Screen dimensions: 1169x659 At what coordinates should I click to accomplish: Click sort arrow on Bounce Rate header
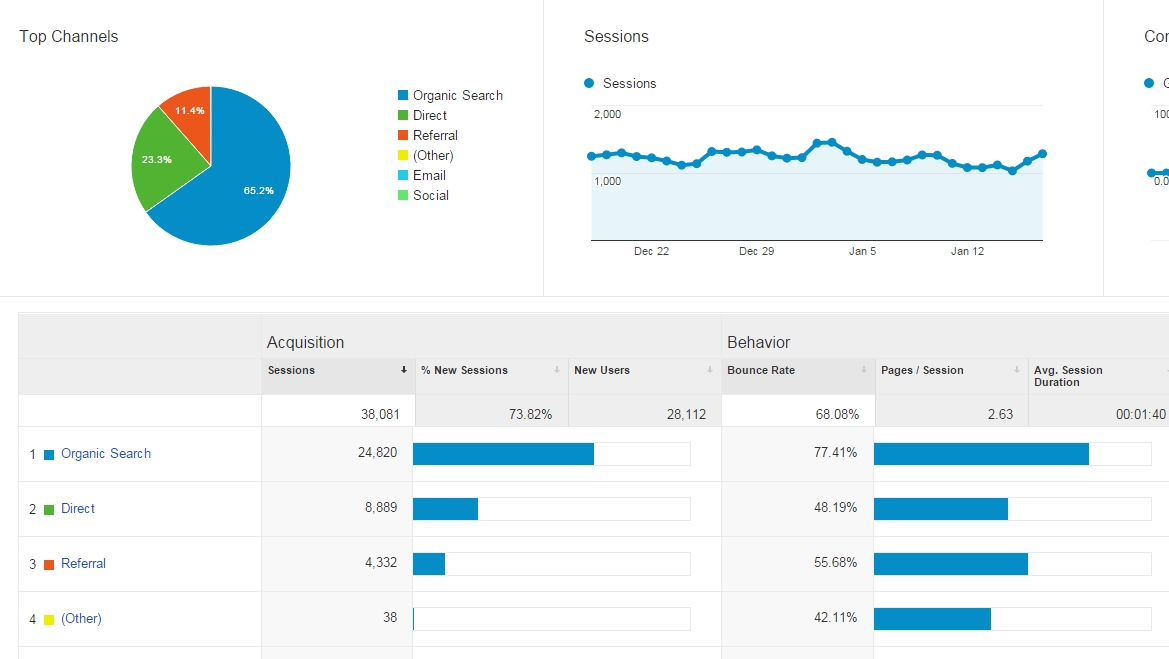point(864,370)
